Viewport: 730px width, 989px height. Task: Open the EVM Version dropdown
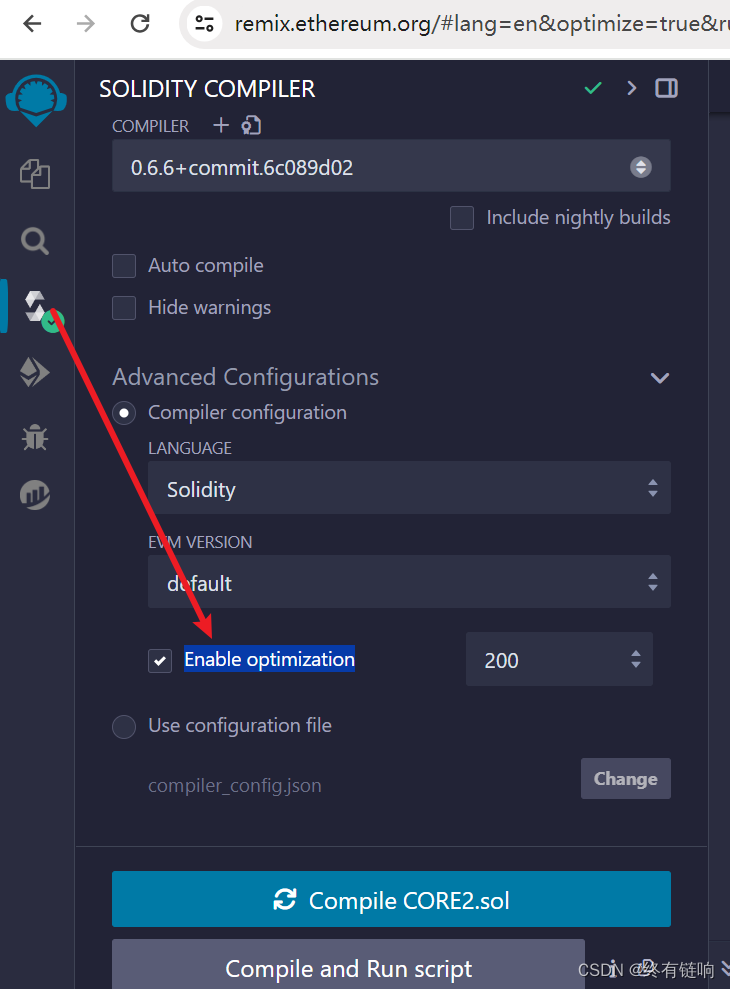coord(409,583)
